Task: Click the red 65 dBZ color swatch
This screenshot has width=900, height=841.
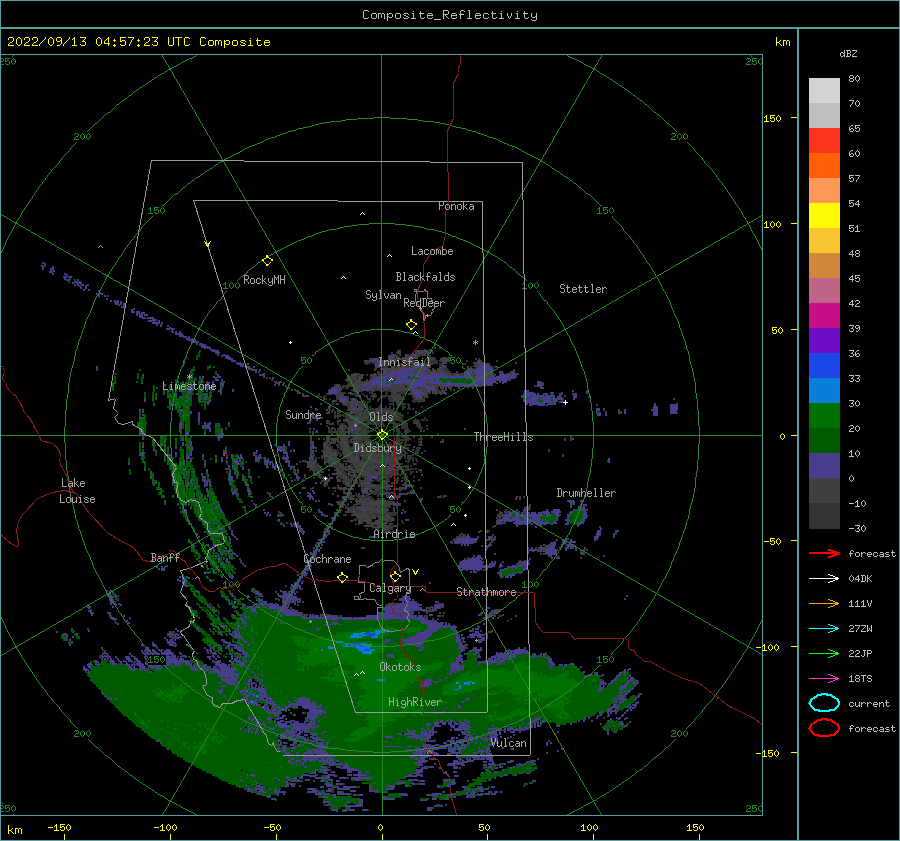Action: (x=824, y=141)
